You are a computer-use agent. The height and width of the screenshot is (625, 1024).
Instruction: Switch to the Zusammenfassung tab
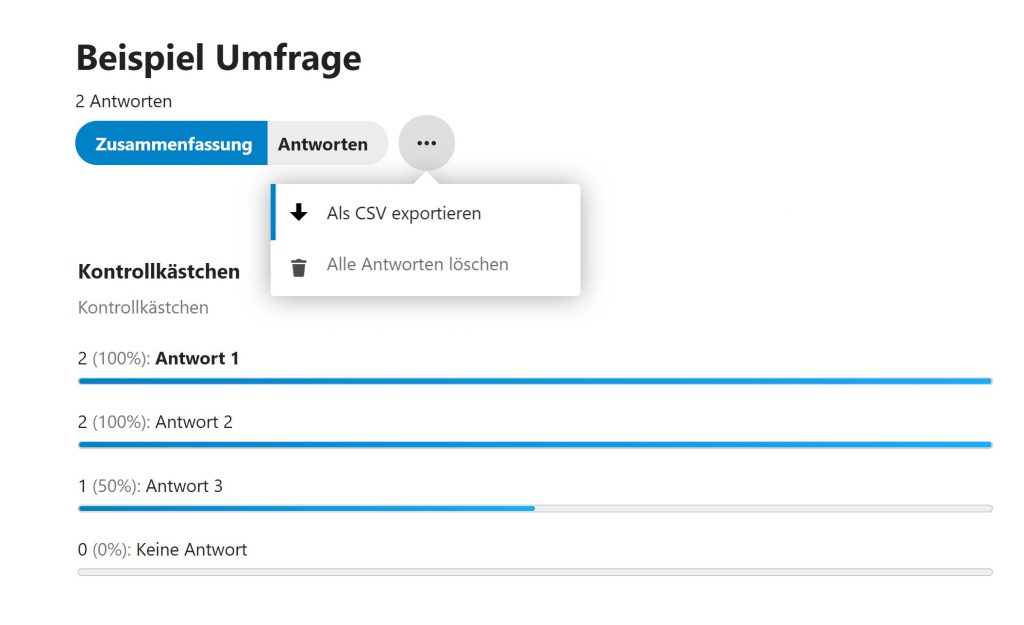click(x=173, y=144)
